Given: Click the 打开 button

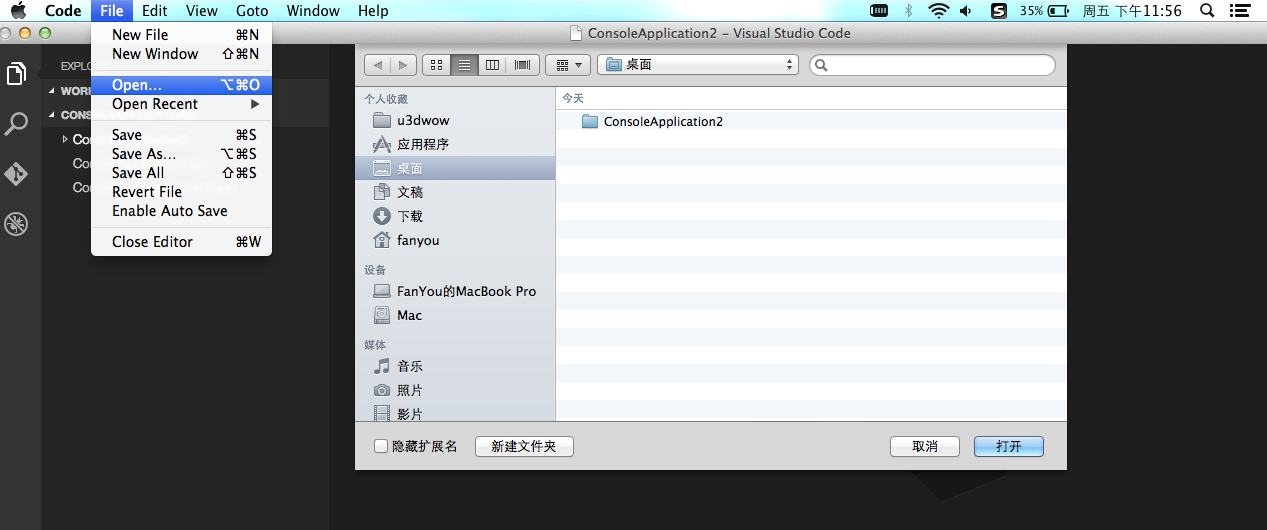Looking at the screenshot, I should pos(1009,446).
